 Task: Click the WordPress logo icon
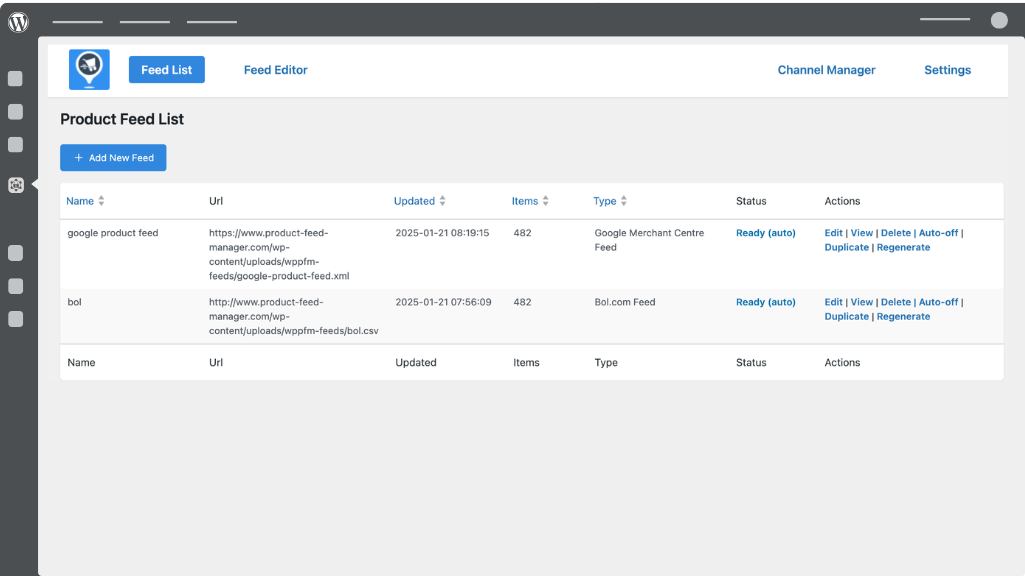pos(18,21)
